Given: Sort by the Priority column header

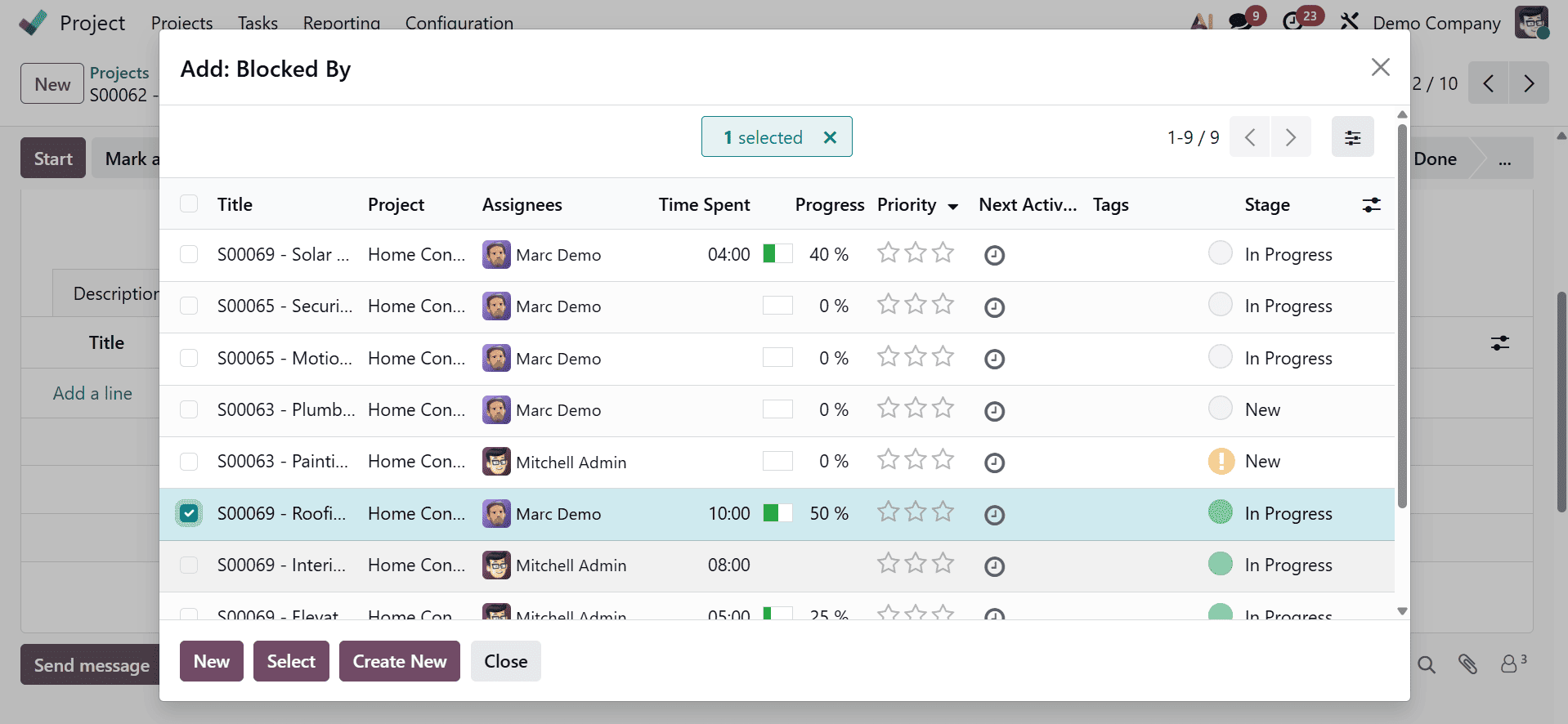Looking at the screenshot, I should (x=917, y=204).
